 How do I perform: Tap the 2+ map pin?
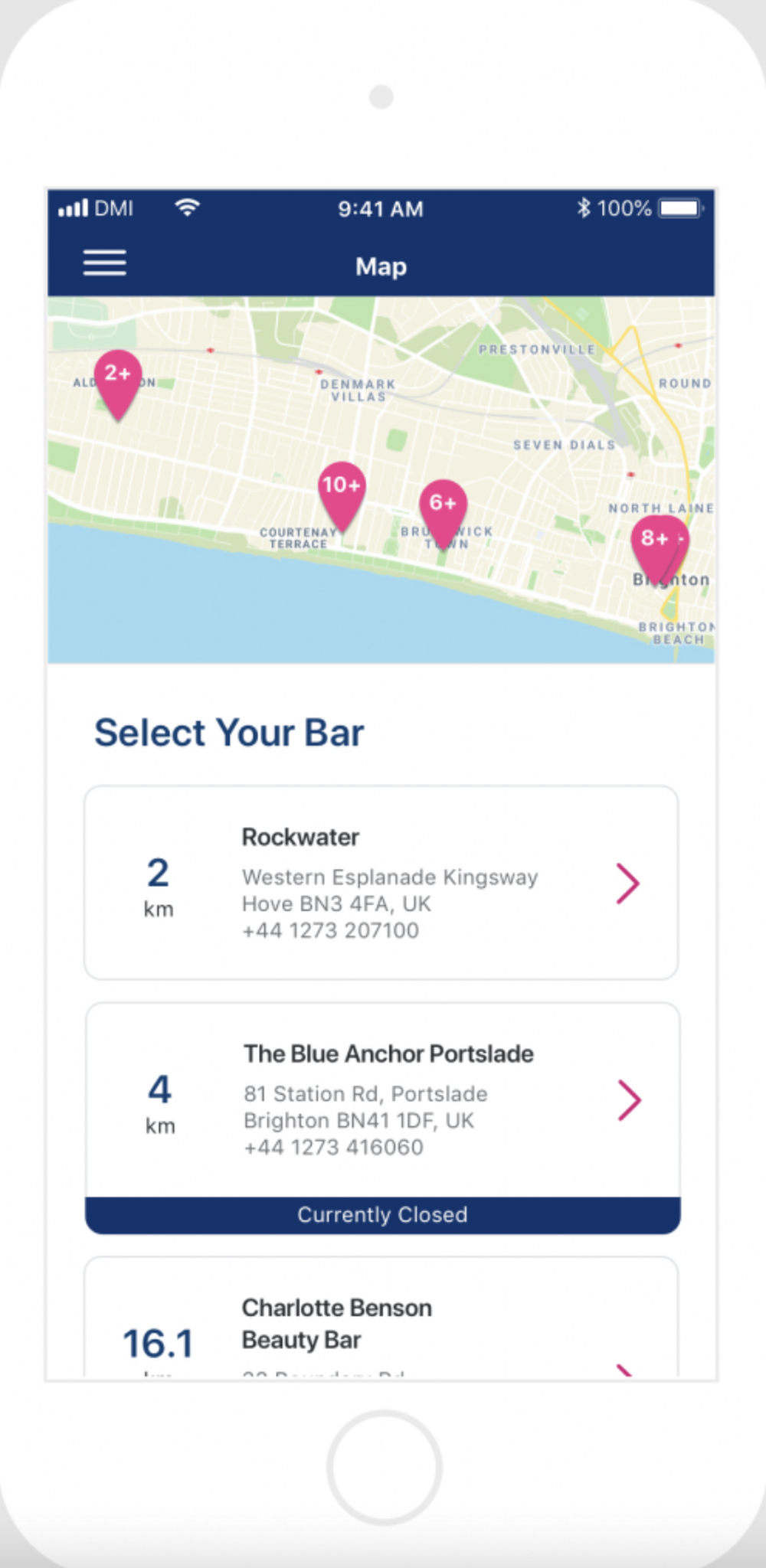pyautogui.click(x=117, y=384)
